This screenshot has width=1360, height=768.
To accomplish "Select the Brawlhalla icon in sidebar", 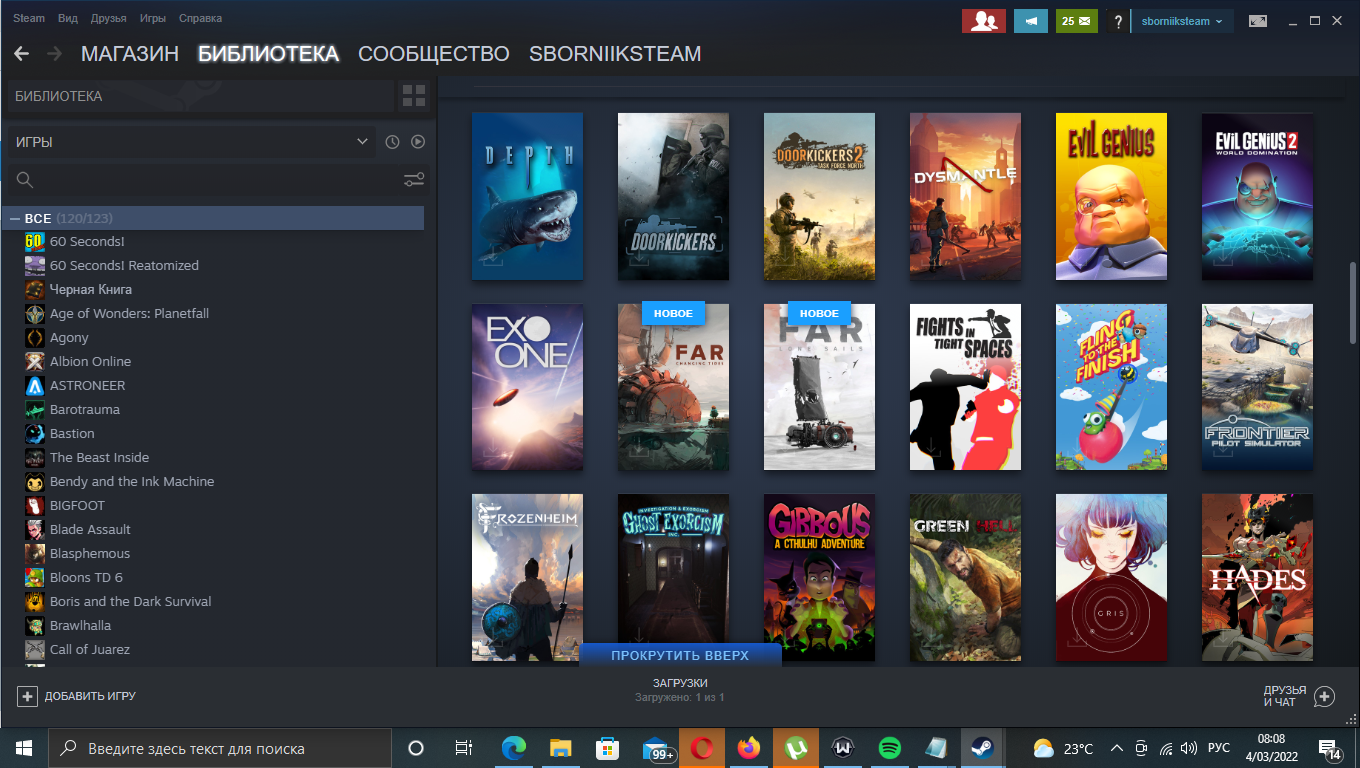I will click(x=35, y=626).
